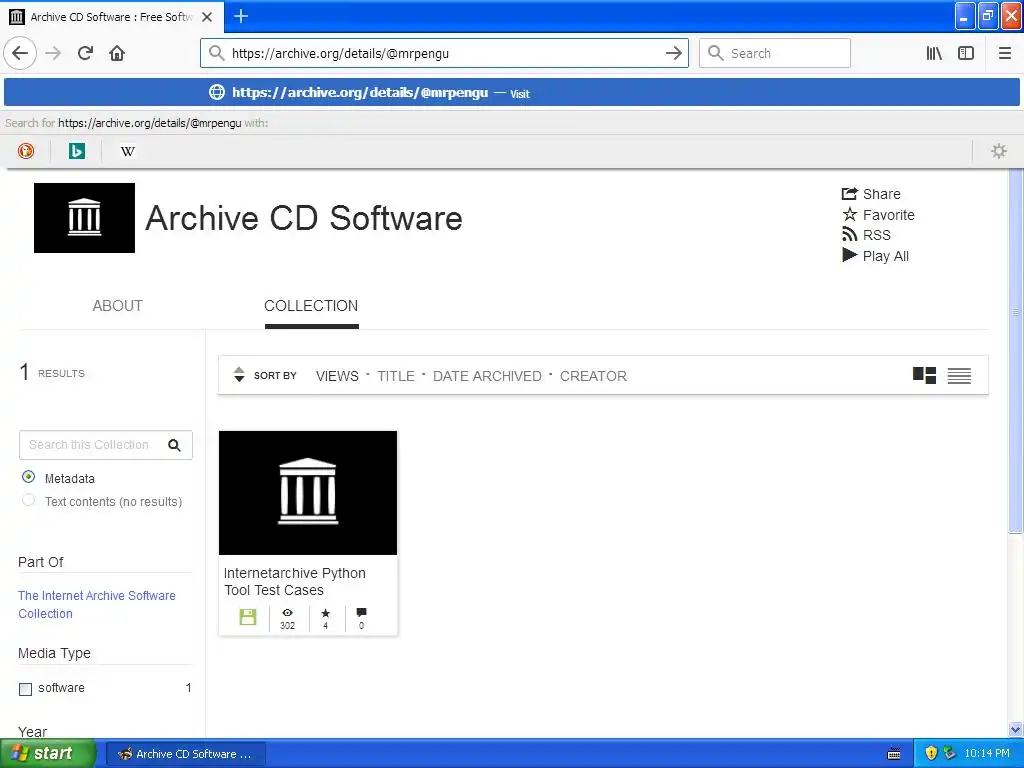Select Archive CD Software taskbar button

pyautogui.click(x=185, y=754)
